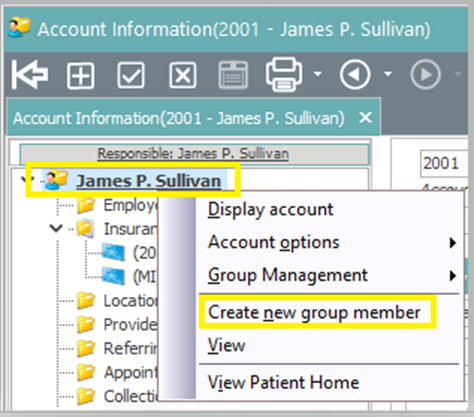Image resolution: width=474 pixels, height=417 pixels.
Task: Choose Create new group member
Action: 314,313
